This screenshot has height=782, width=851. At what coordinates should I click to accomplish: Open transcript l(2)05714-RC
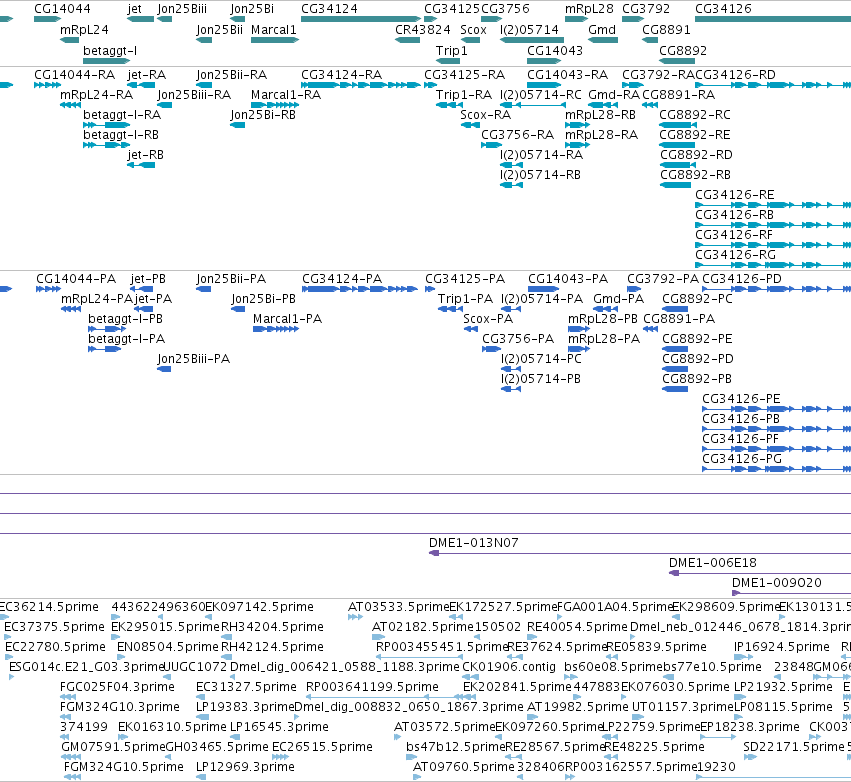coord(541,94)
